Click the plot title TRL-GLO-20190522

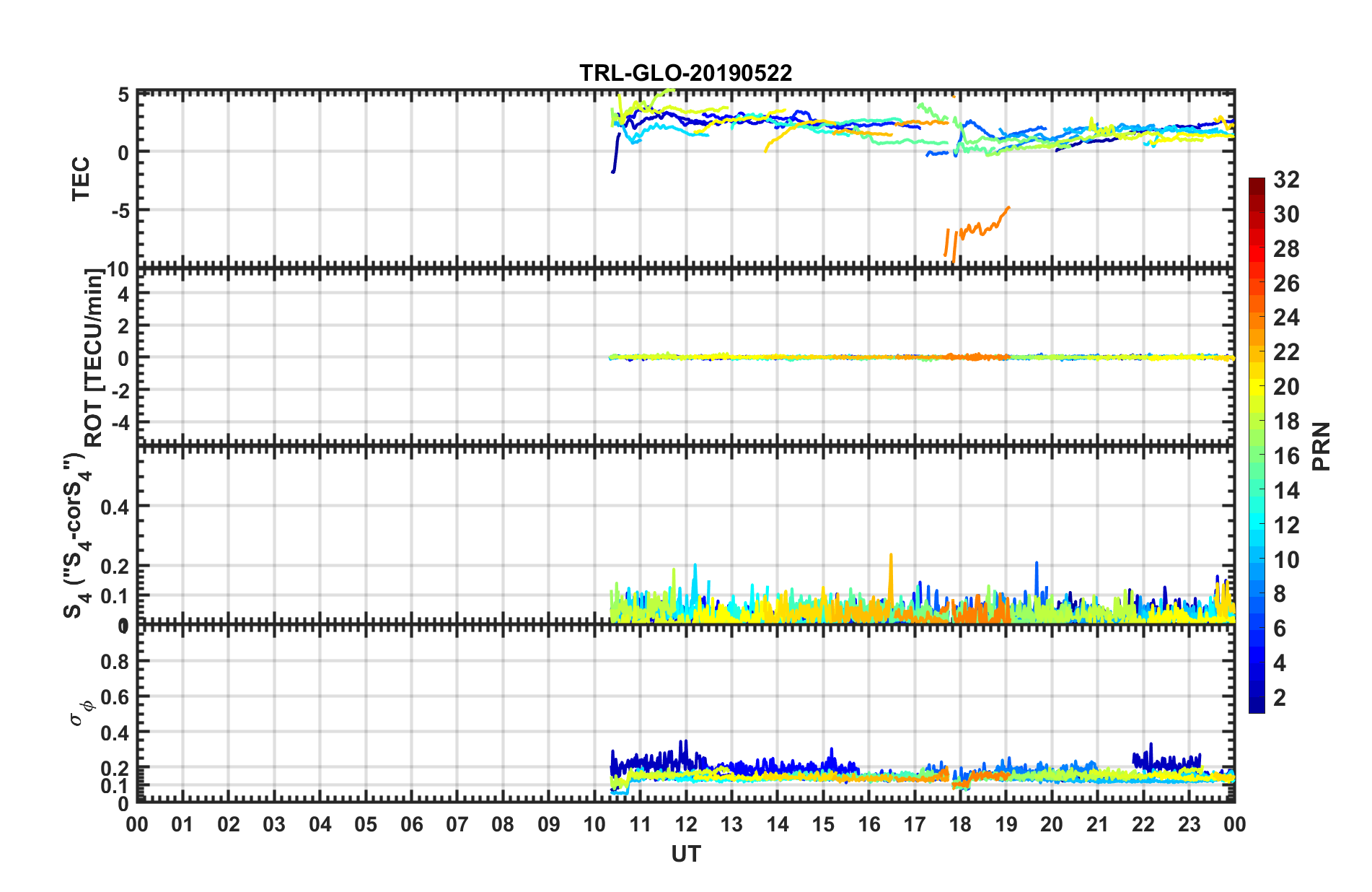[685, 73]
